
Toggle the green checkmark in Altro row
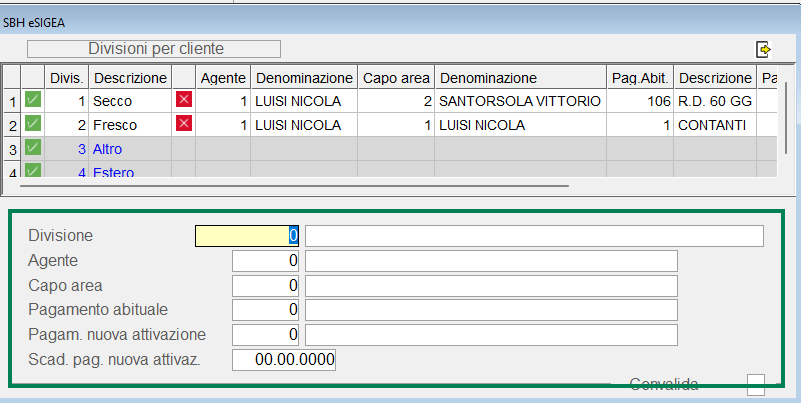click(x=33, y=148)
